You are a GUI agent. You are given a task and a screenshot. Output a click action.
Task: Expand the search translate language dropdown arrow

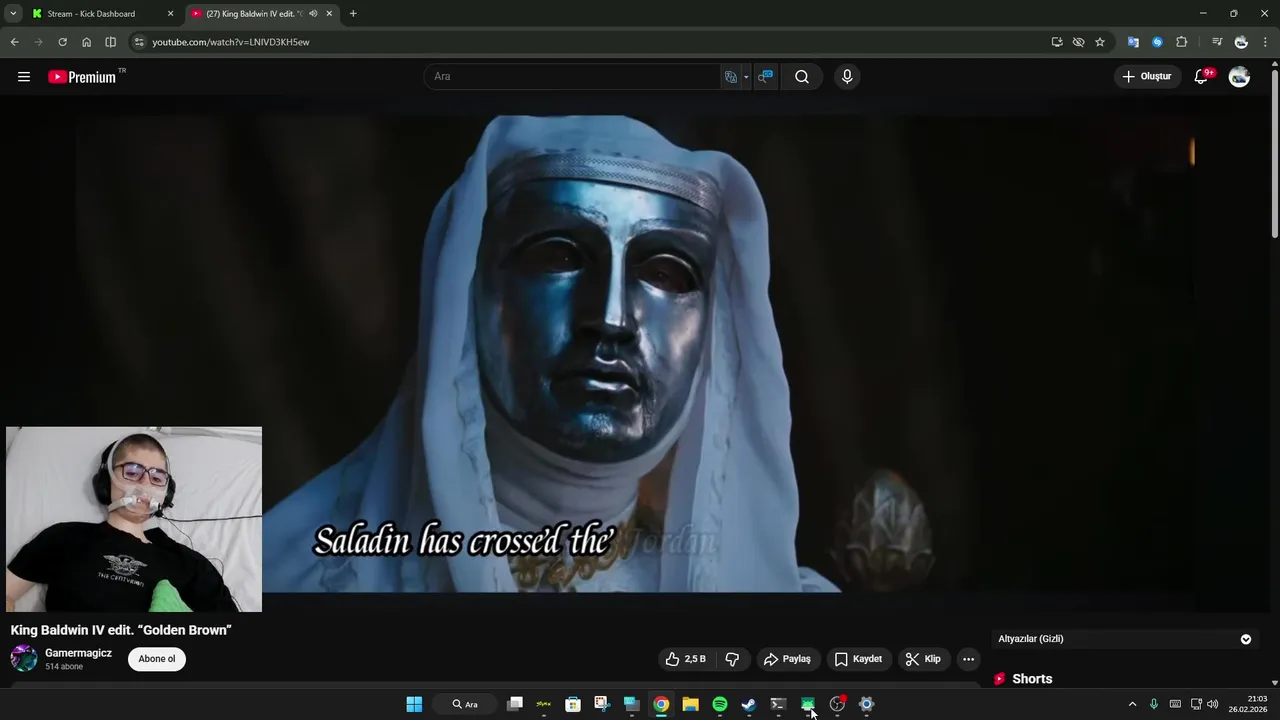[x=746, y=77]
